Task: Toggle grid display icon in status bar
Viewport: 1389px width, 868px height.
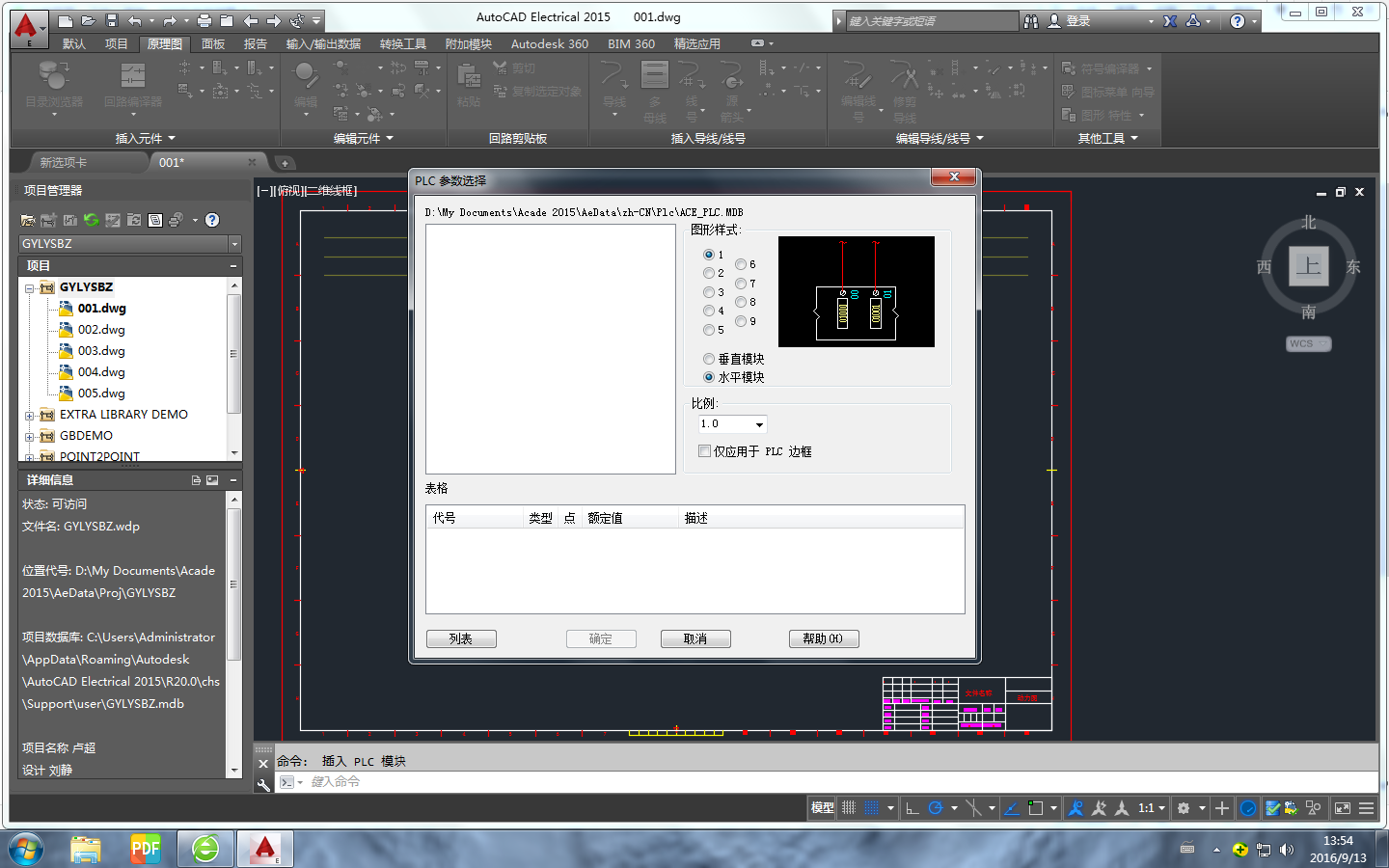Action: pos(849,808)
